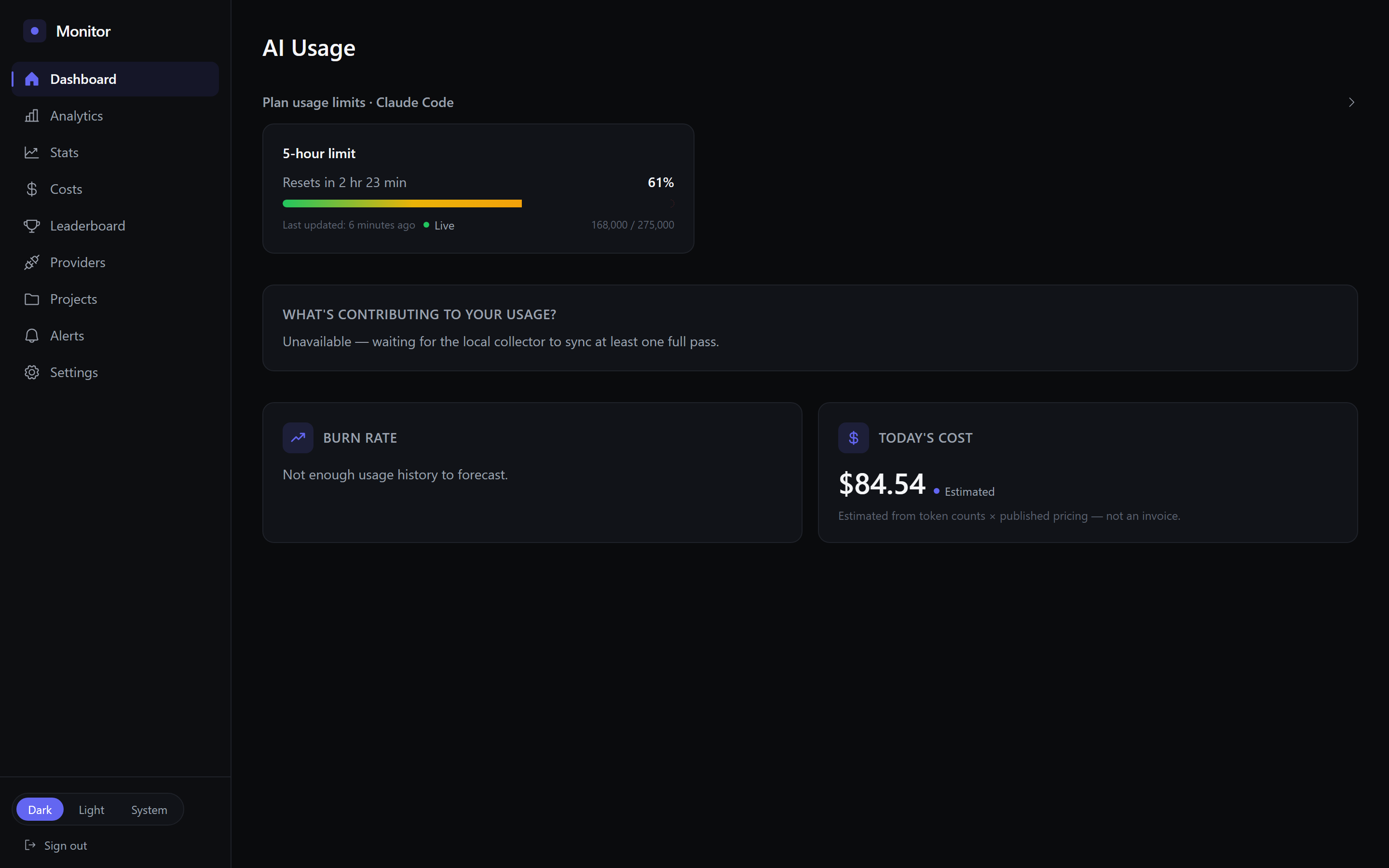
Task: Click the Monitor app title
Action: 83,31
